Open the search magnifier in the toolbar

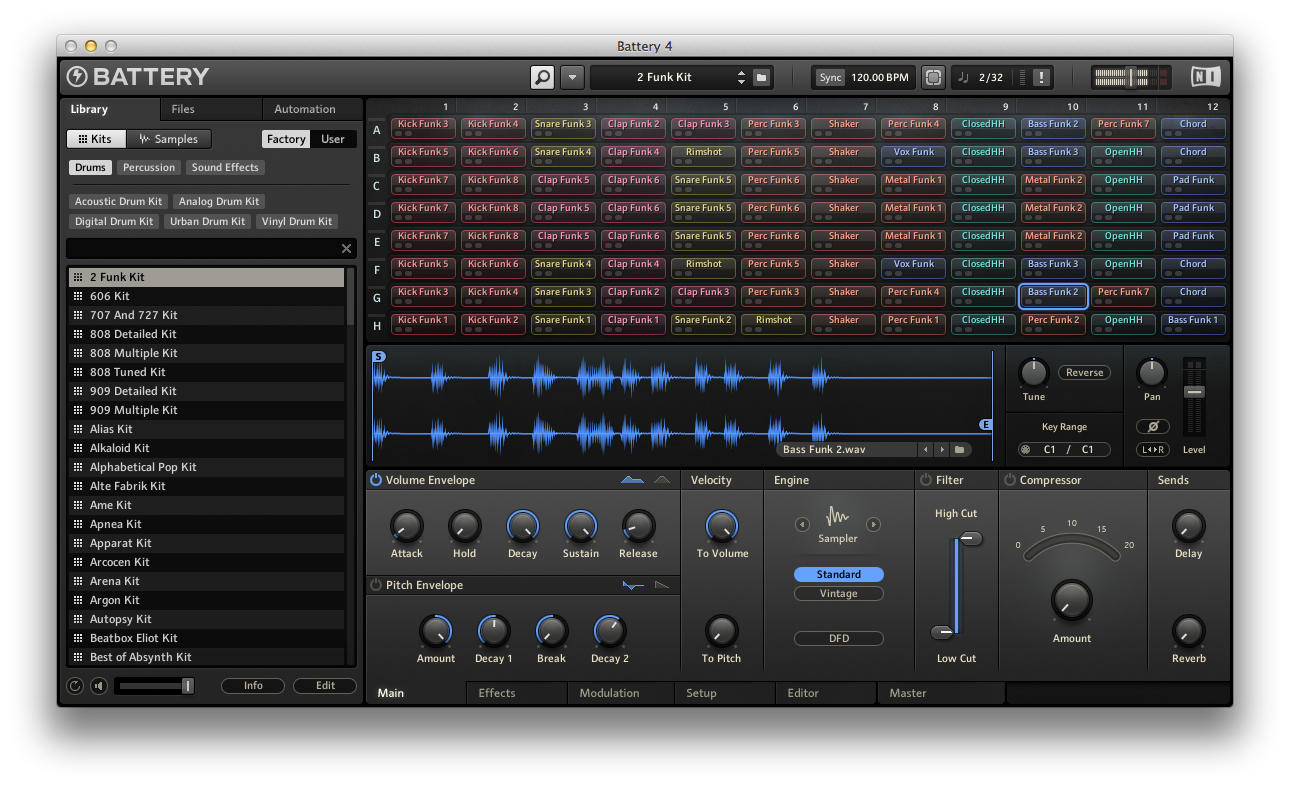[x=542, y=77]
